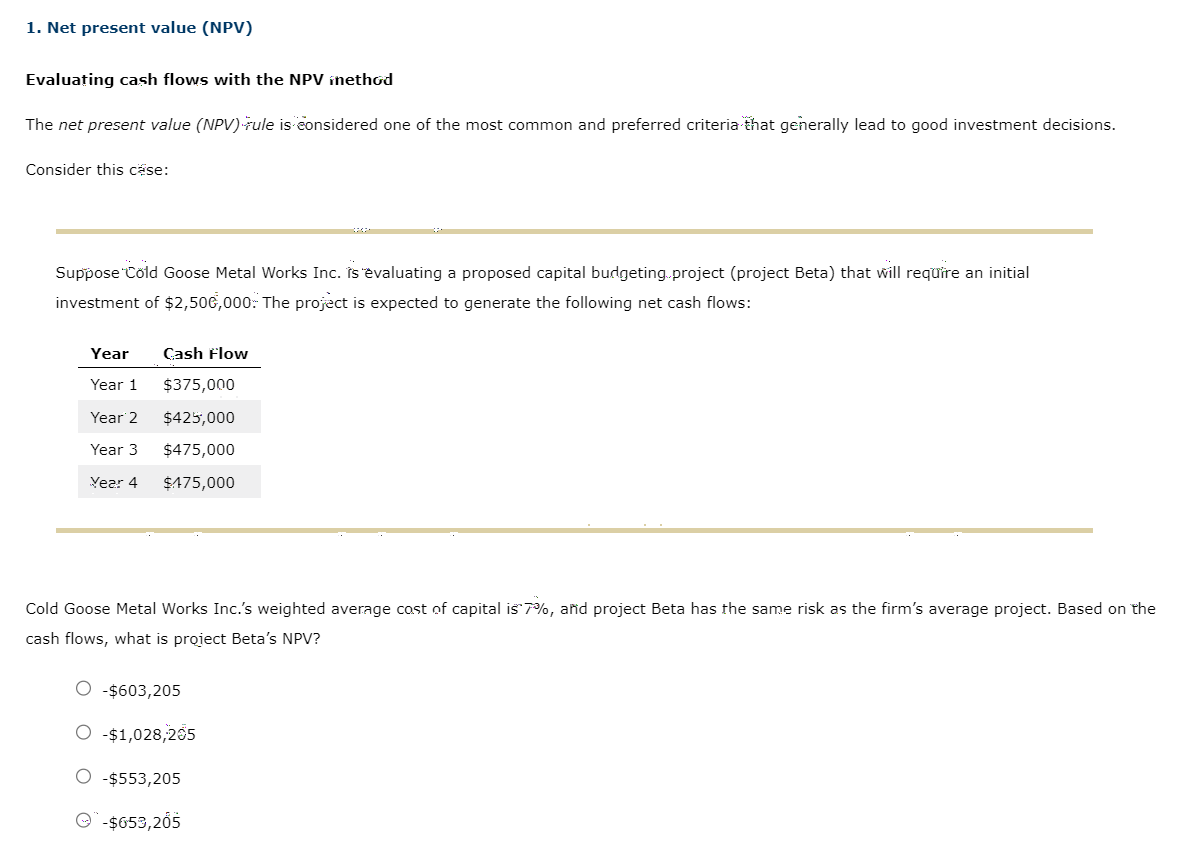The width and height of the screenshot is (1196, 858).
Task: Click the Year column header
Action: (x=110, y=353)
